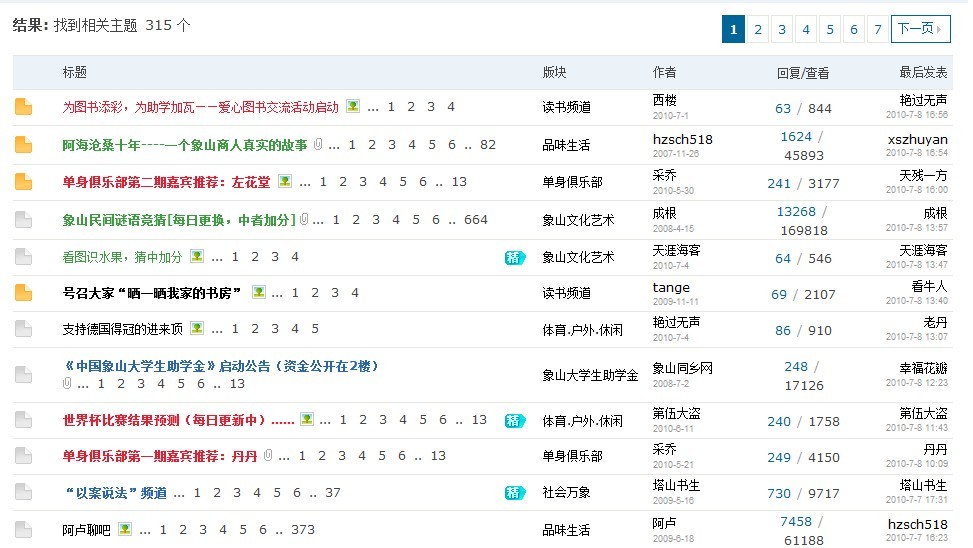Click image attachment icon on 看图识水果 thread
The width and height of the screenshot is (973, 548).
point(197,257)
